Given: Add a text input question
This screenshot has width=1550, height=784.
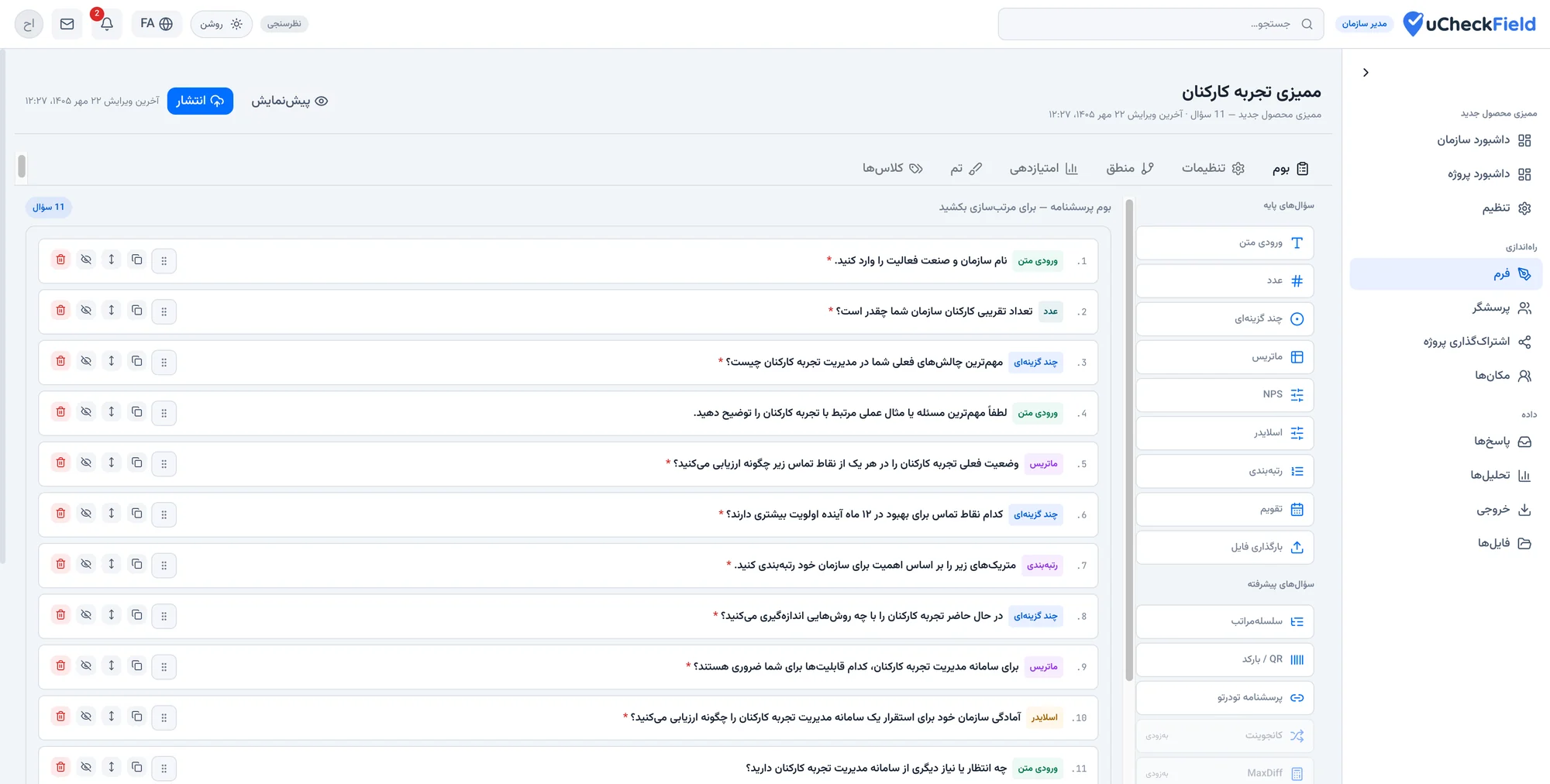Looking at the screenshot, I should (1224, 243).
